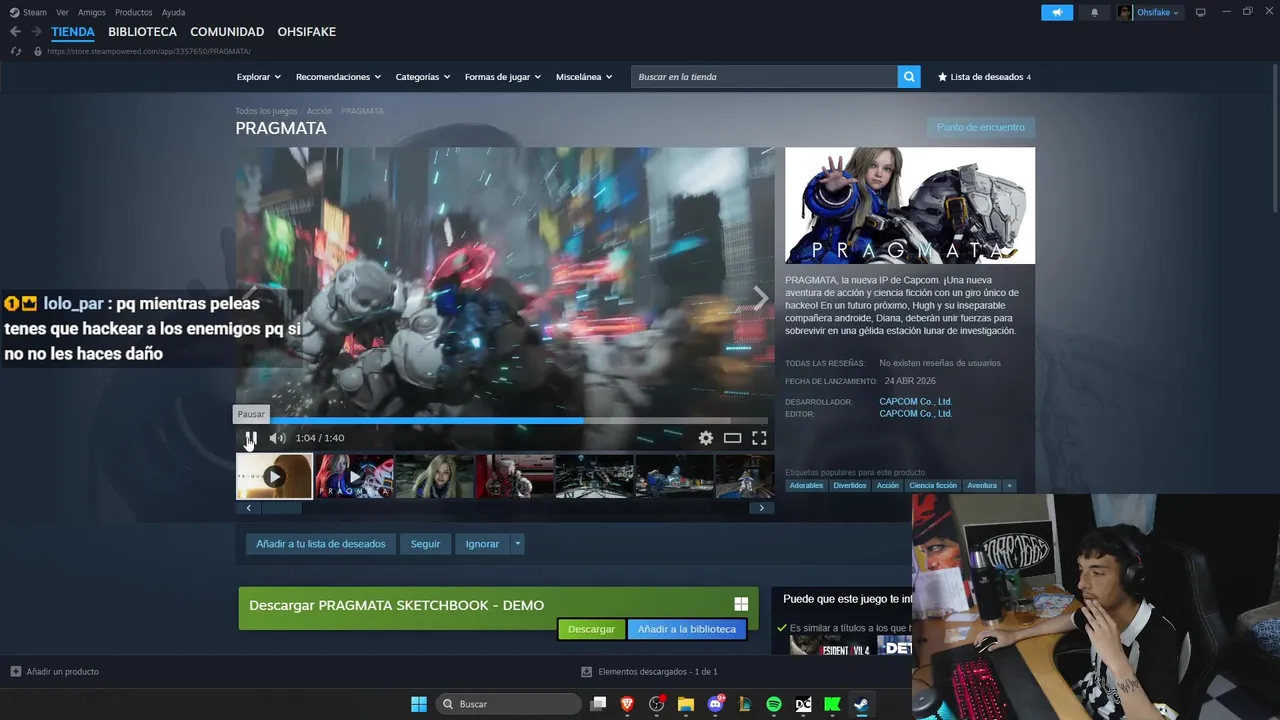The width and height of the screenshot is (1280, 720).
Task: Expand the Explorar store dropdown
Action: point(259,77)
